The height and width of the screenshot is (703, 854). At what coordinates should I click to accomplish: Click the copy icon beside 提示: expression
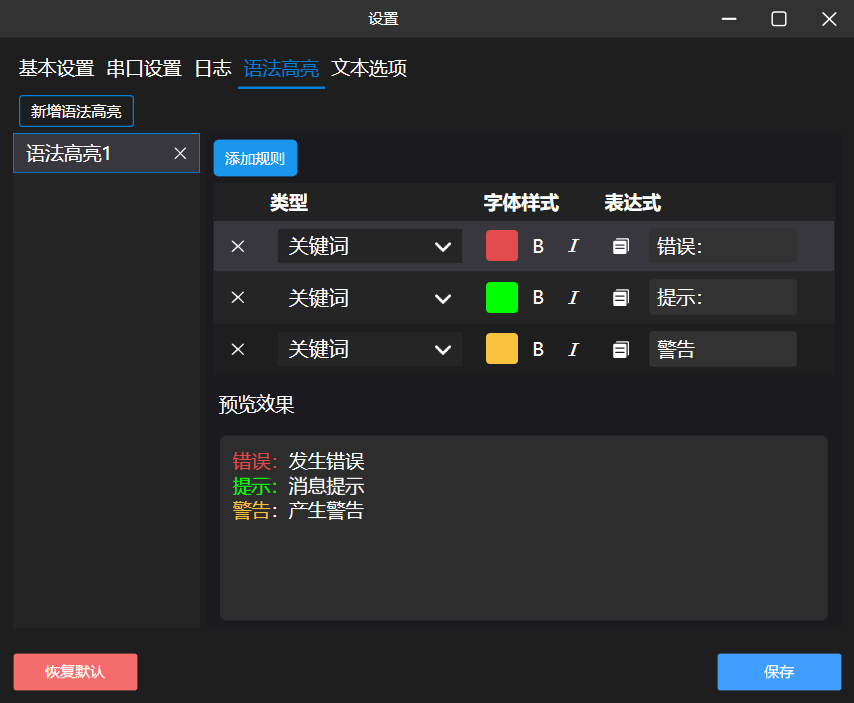pyautogui.click(x=620, y=297)
